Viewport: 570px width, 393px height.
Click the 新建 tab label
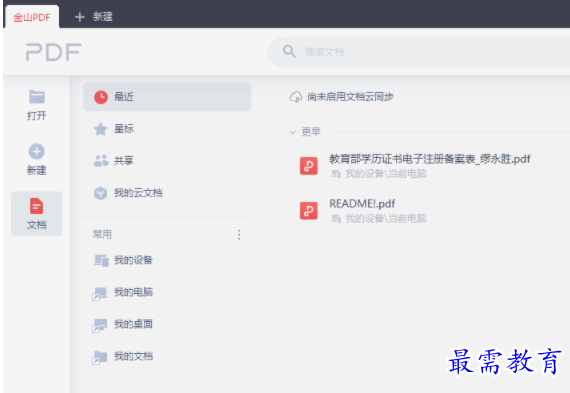click(x=103, y=16)
